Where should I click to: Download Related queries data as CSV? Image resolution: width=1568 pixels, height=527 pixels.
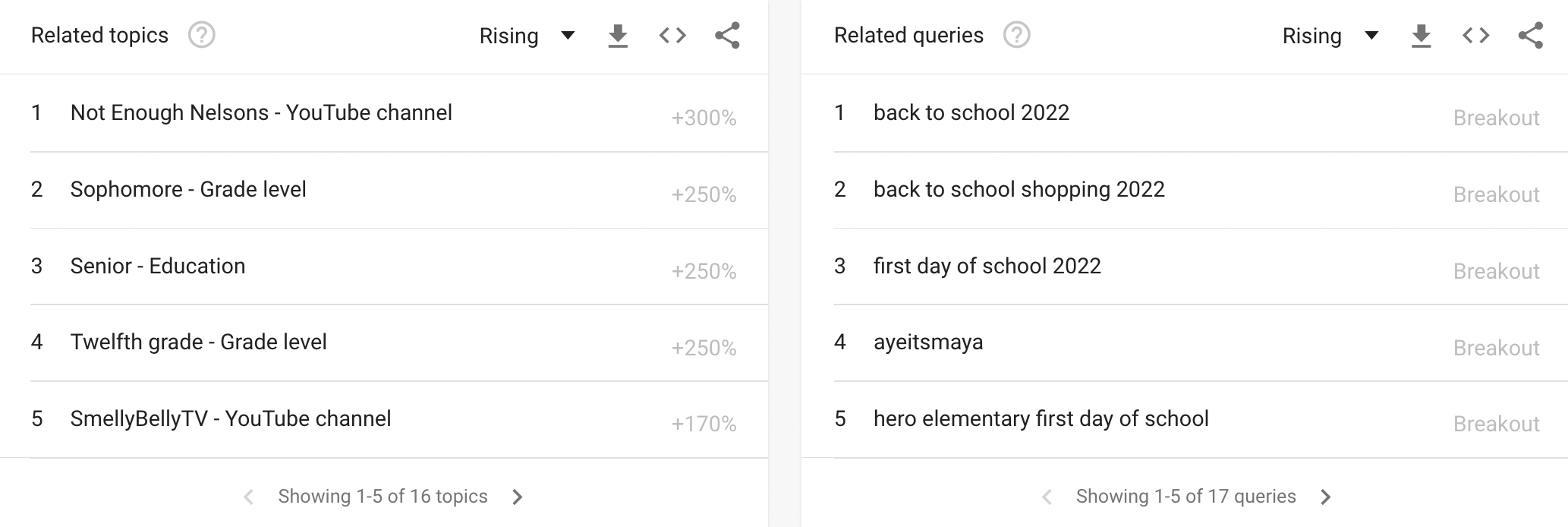pyautogui.click(x=1421, y=36)
